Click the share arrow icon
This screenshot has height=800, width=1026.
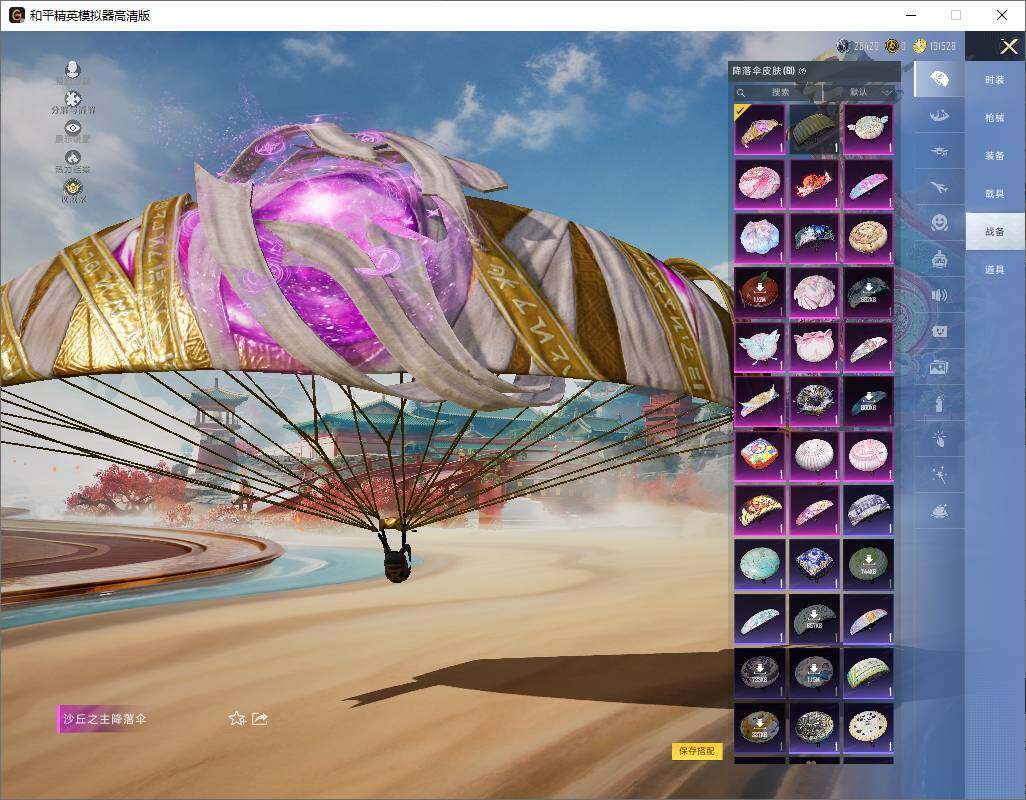pos(260,719)
